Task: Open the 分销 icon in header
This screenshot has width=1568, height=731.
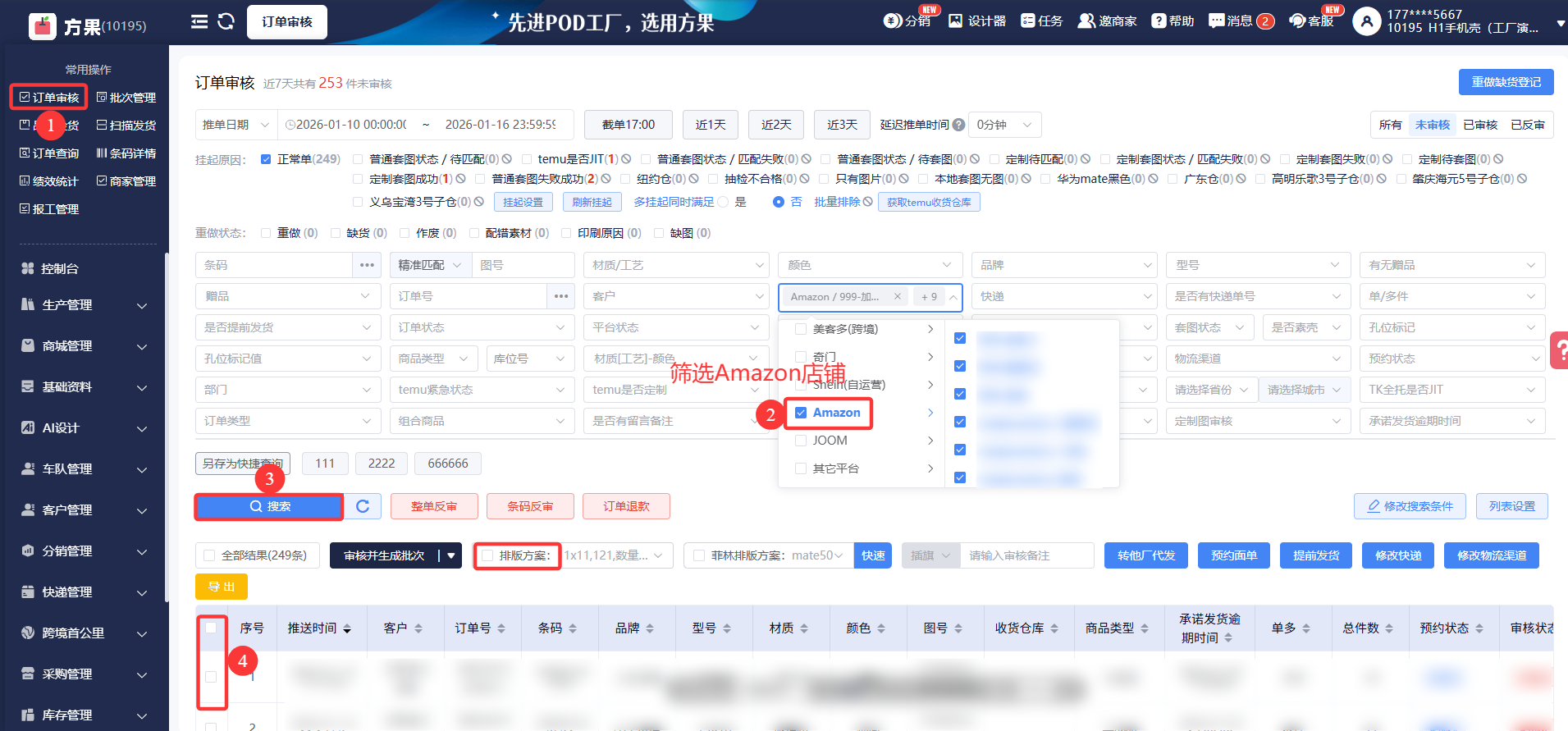Action: tap(907, 21)
